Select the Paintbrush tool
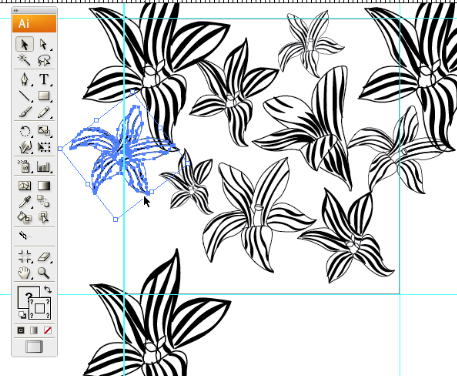The height and width of the screenshot is (376, 457). (25, 112)
